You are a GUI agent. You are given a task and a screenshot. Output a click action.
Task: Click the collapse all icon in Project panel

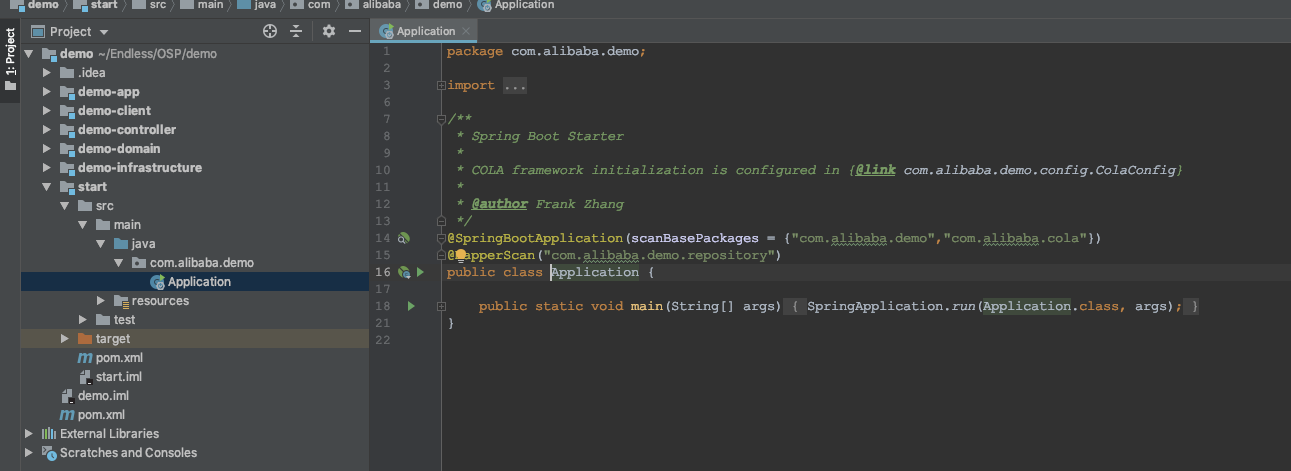tap(296, 31)
